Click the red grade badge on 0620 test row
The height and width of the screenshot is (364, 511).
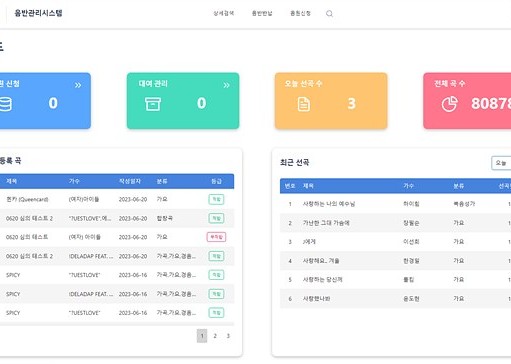216,237
